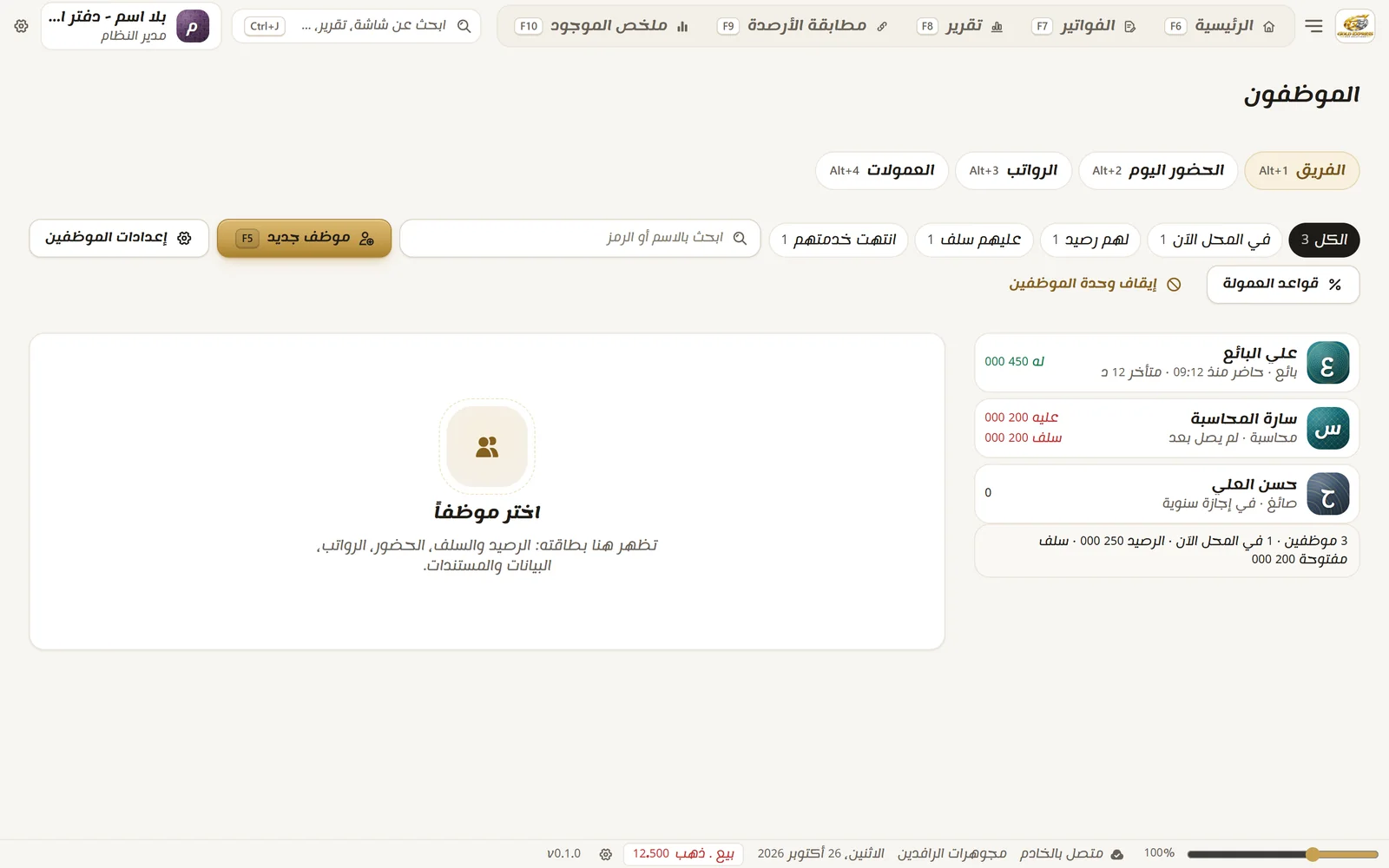Adjust the zoom slider in the status bar
The image size is (1389, 868).
point(1283,854)
